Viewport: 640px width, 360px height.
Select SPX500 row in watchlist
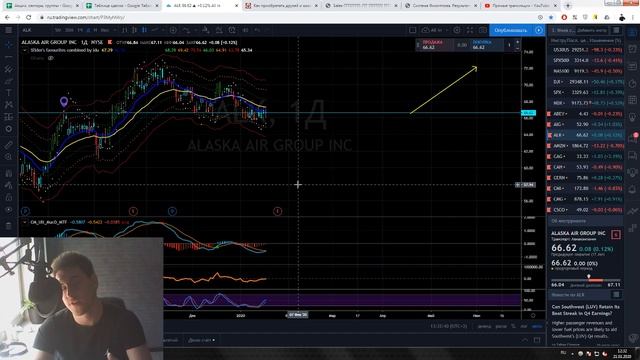click(x=585, y=60)
